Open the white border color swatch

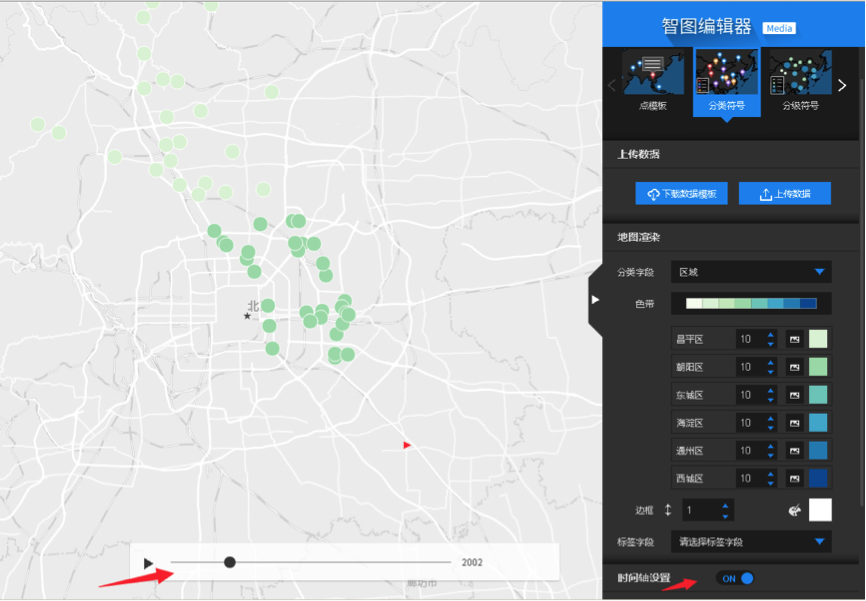(x=820, y=510)
